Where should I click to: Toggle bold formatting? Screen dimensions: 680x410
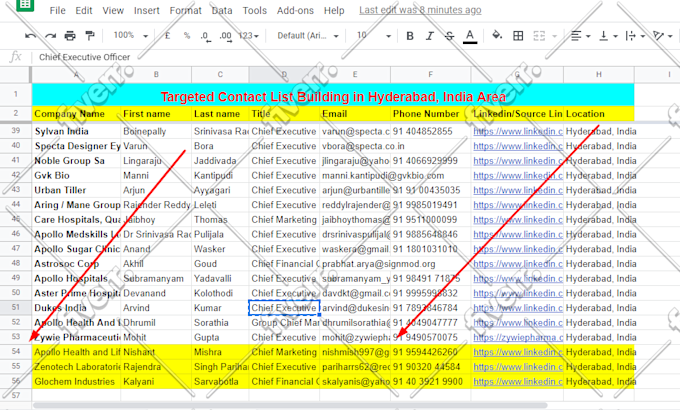tap(409, 36)
